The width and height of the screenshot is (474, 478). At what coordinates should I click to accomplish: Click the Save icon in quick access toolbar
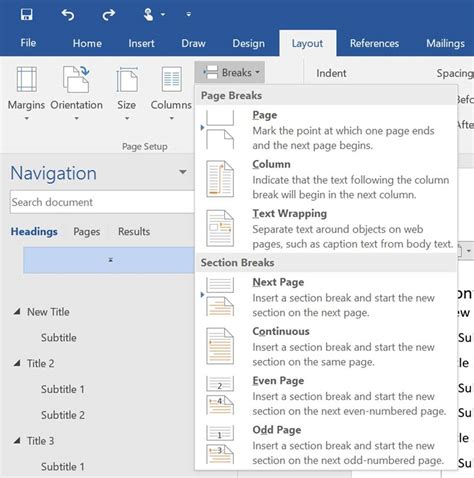pyautogui.click(x=27, y=15)
